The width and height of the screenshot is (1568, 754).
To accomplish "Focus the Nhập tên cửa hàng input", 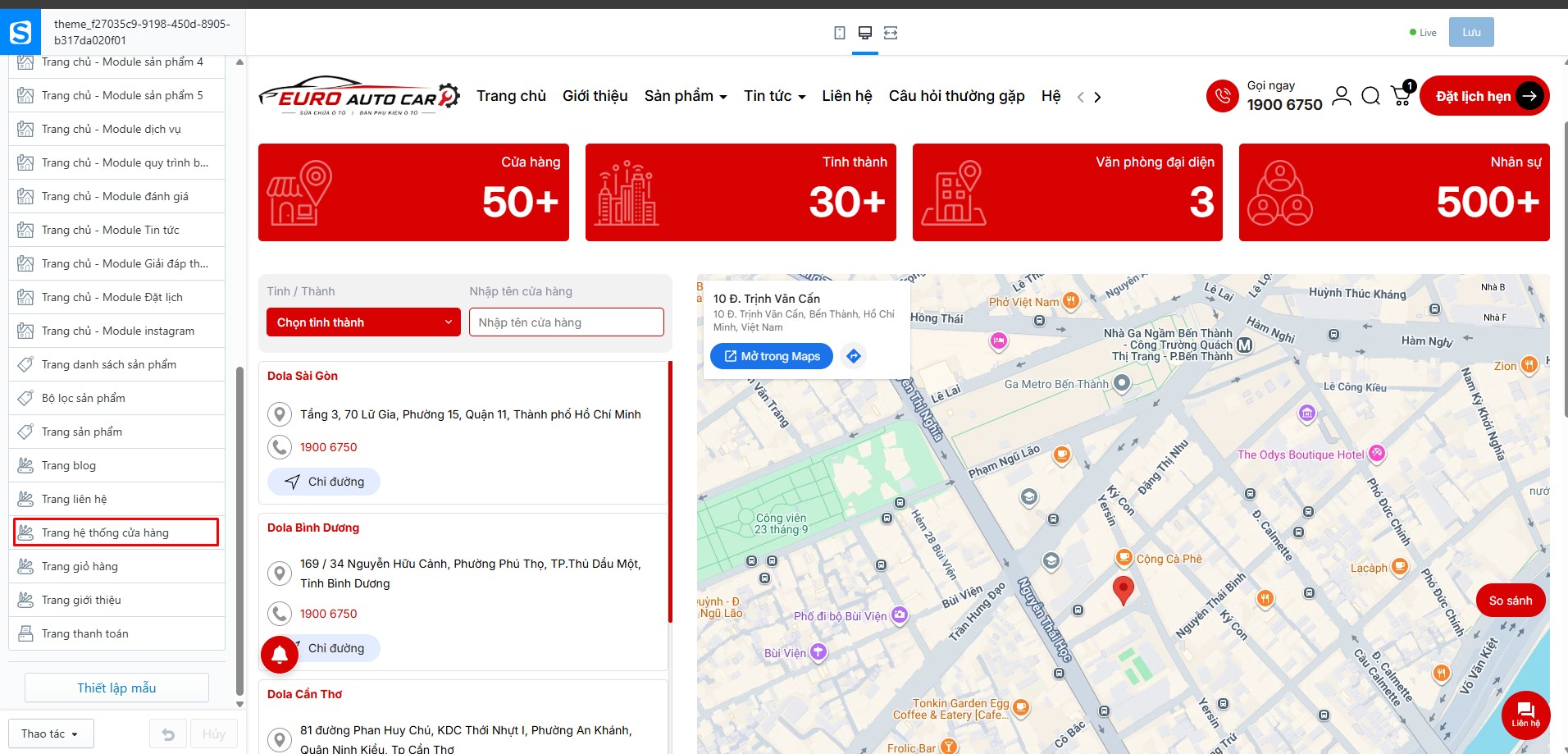I will pyautogui.click(x=567, y=322).
